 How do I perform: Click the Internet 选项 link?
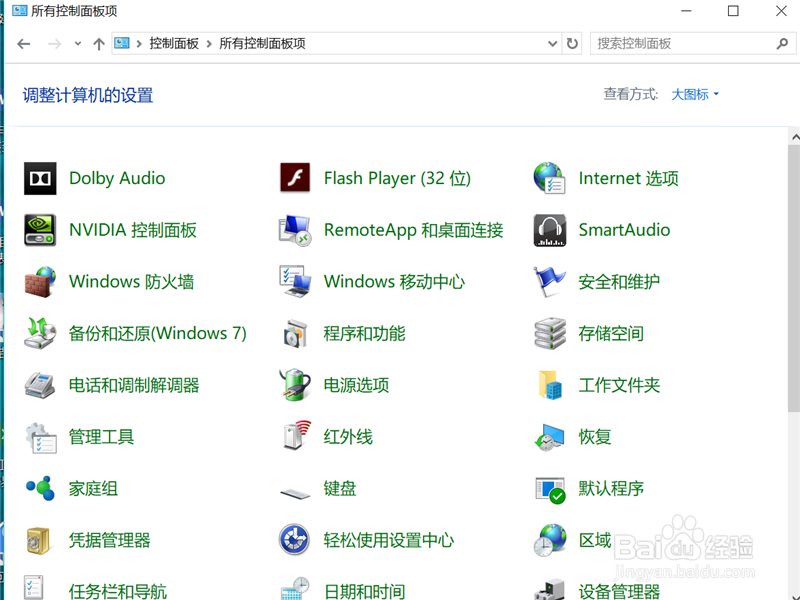tap(628, 177)
